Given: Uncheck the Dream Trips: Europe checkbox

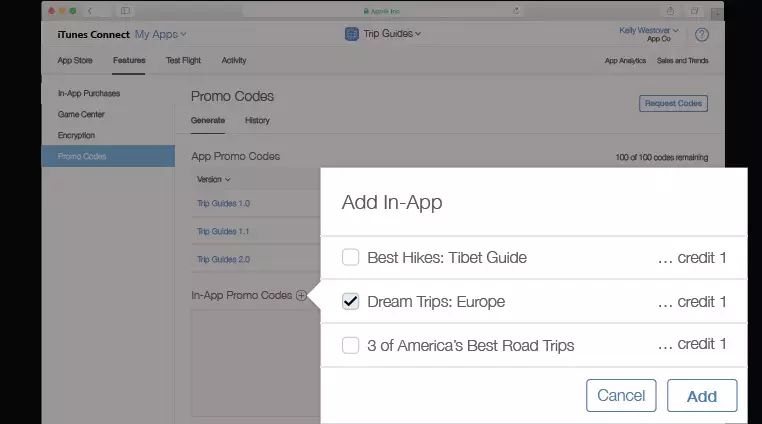Looking at the screenshot, I should coord(350,301).
